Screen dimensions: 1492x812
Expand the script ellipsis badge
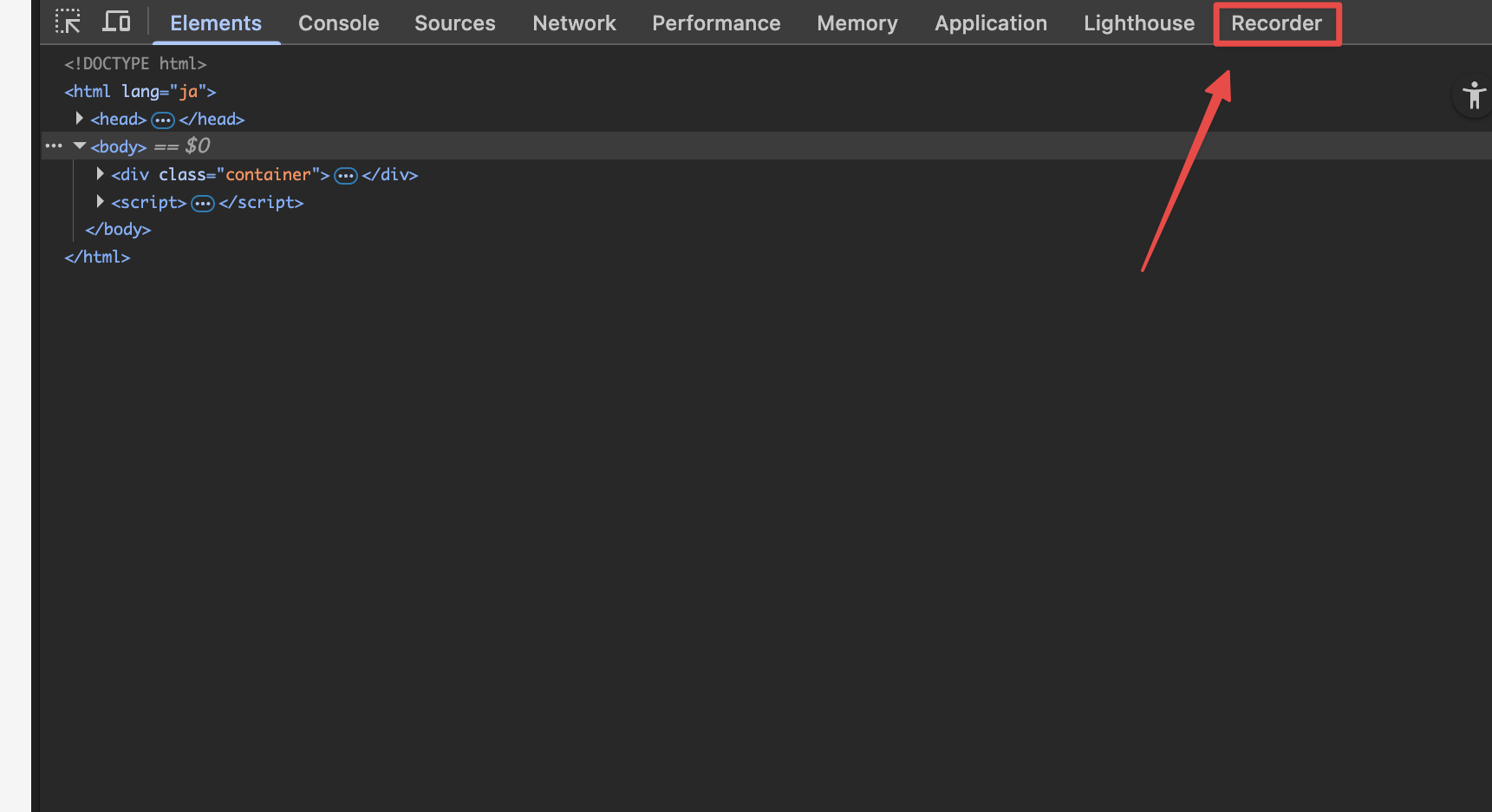click(x=203, y=204)
